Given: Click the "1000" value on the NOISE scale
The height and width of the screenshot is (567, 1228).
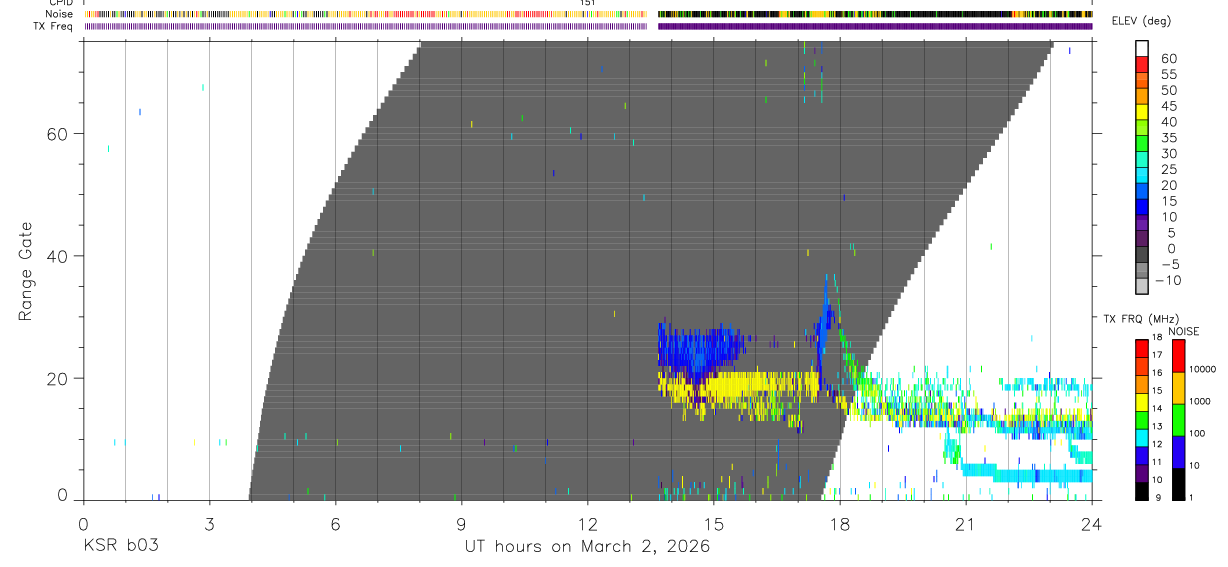Looking at the screenshot, I should pyautogui.click(x=1202, y=402).
